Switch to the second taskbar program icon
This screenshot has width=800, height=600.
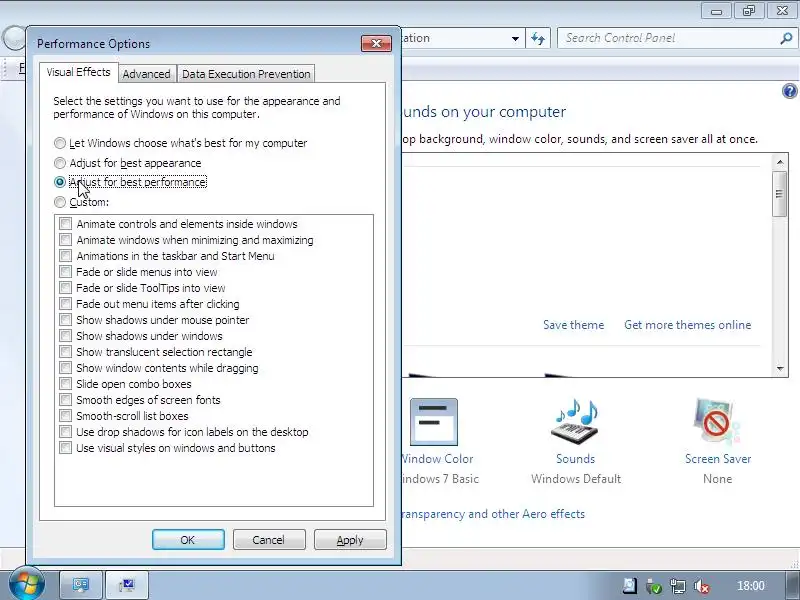pyautogui.click(x=127, y=585)
